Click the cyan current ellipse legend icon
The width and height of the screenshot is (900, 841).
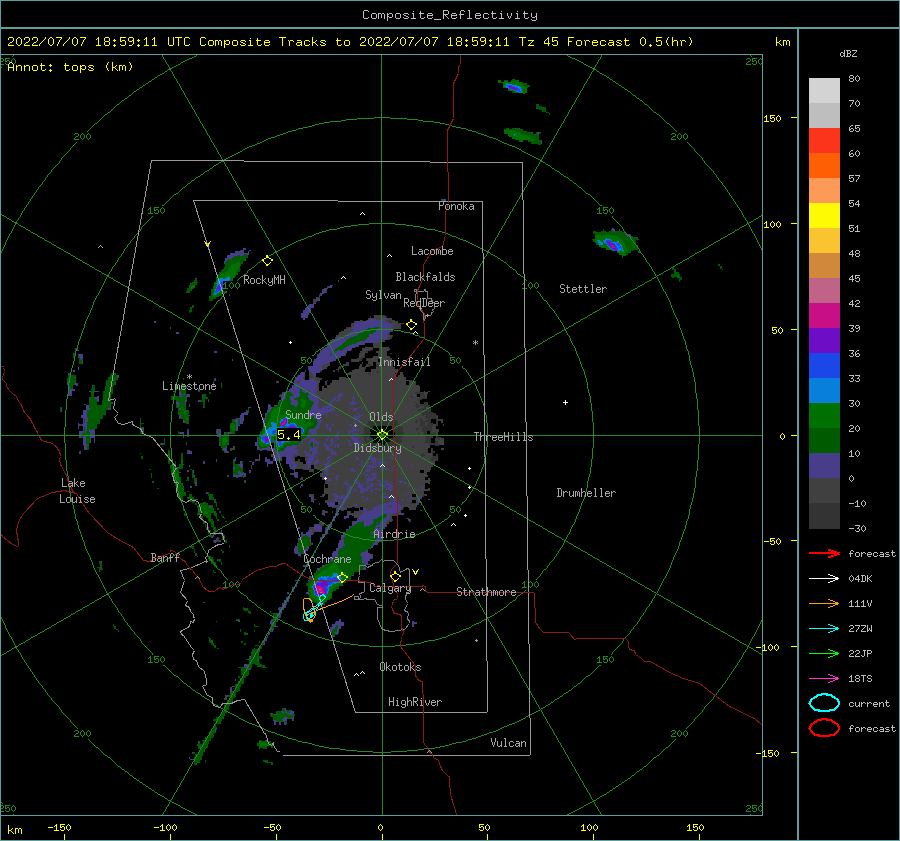pos(824,703)
